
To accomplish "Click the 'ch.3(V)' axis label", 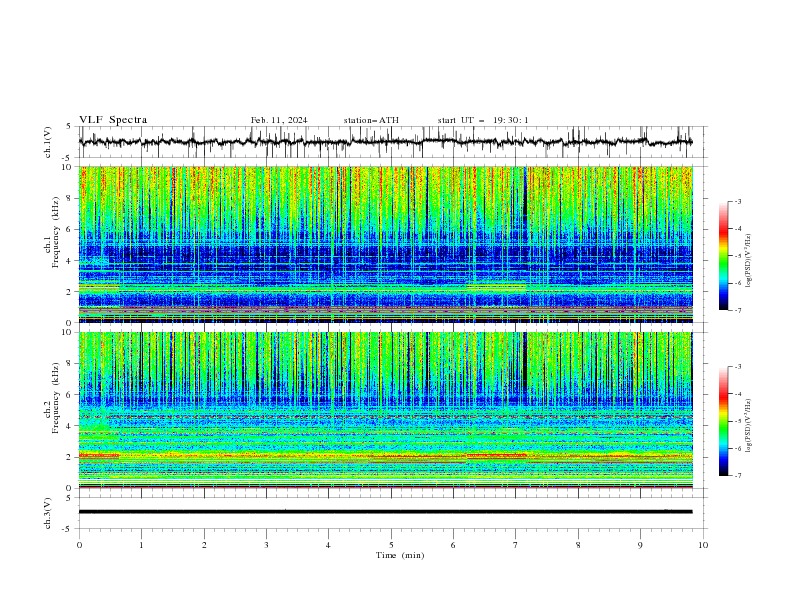I will [48, 513].
